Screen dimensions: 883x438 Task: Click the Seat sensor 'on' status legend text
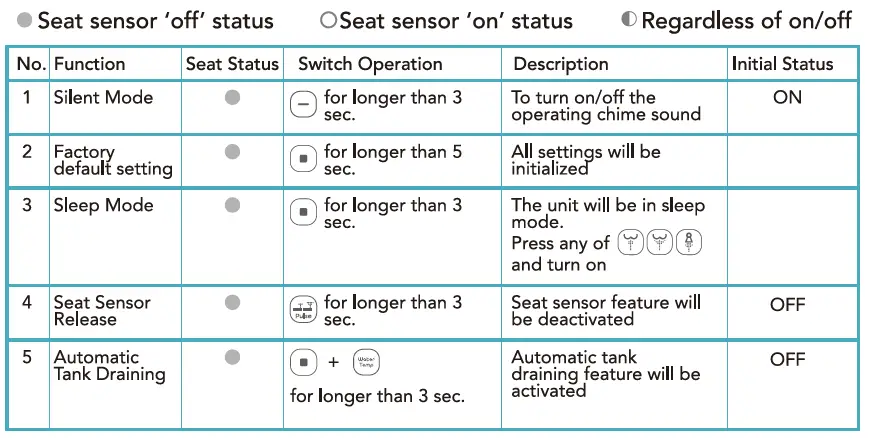[455, 20]
